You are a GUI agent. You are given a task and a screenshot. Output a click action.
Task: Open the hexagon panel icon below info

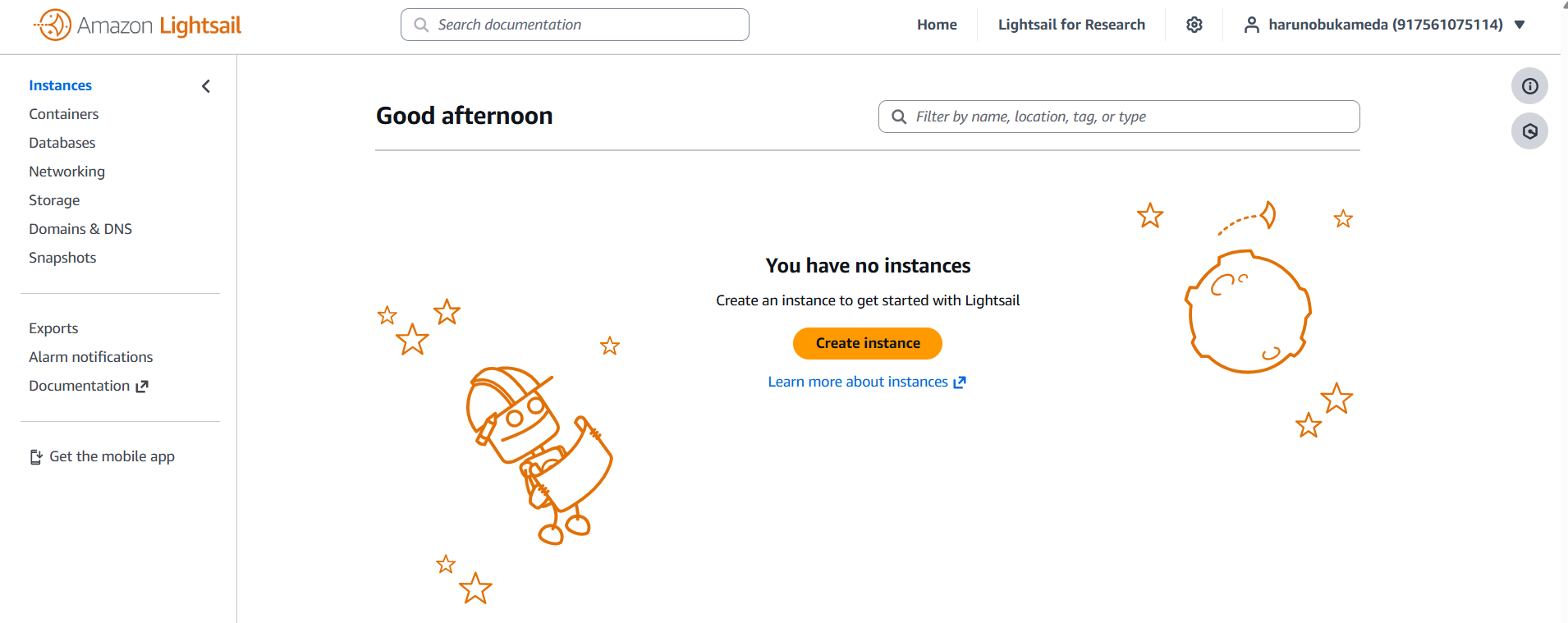[1529, 131]
